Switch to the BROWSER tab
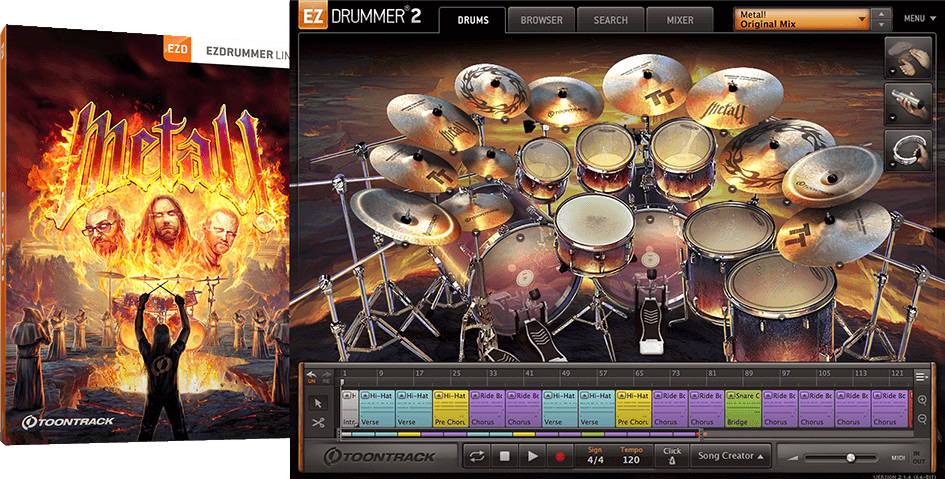 tap(541, 20)
